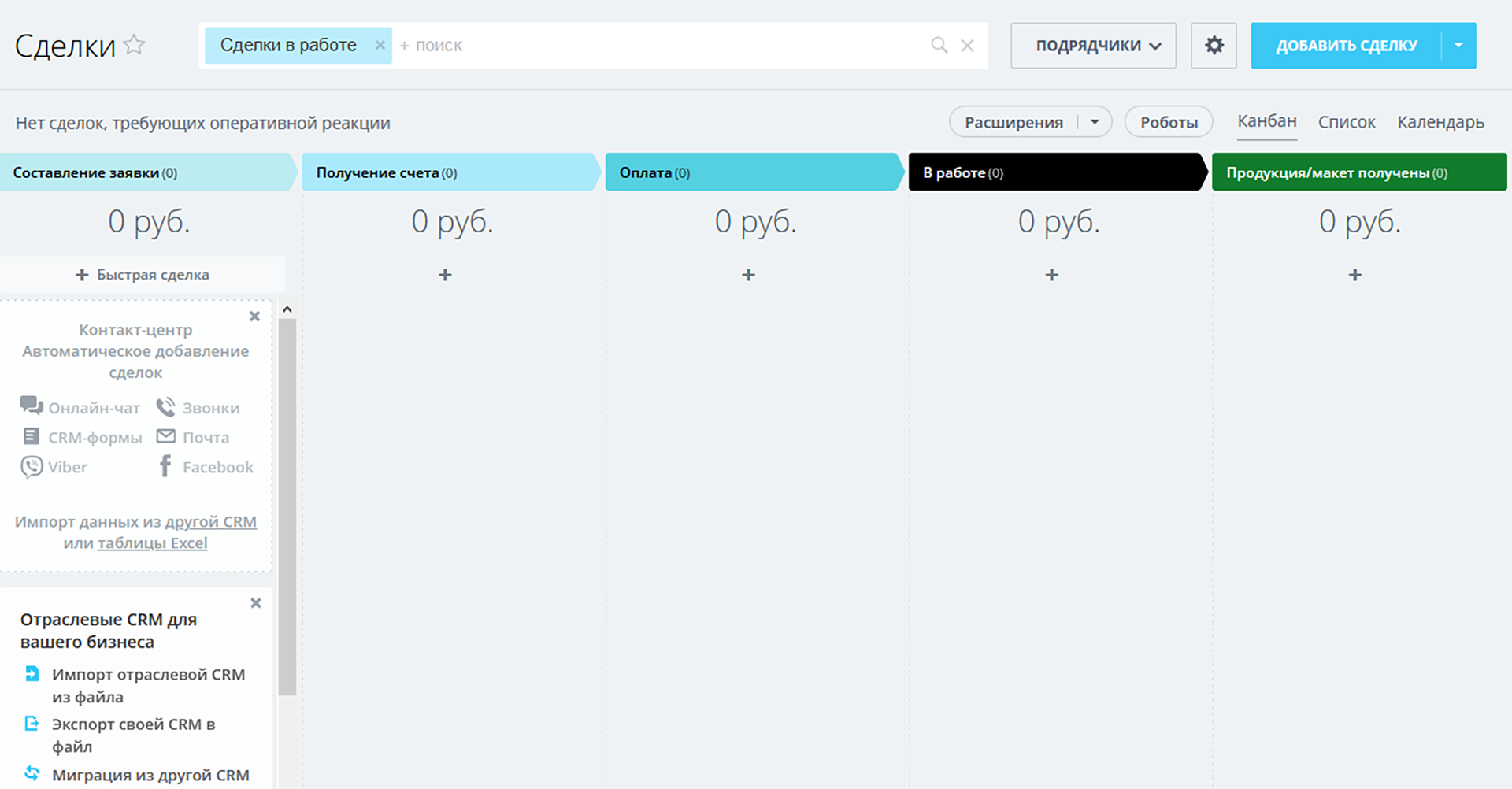Click the Отраслевые CRM для вашего бизнеса heading
Screen dimensions: 1512x789
[x=109, y=631]
